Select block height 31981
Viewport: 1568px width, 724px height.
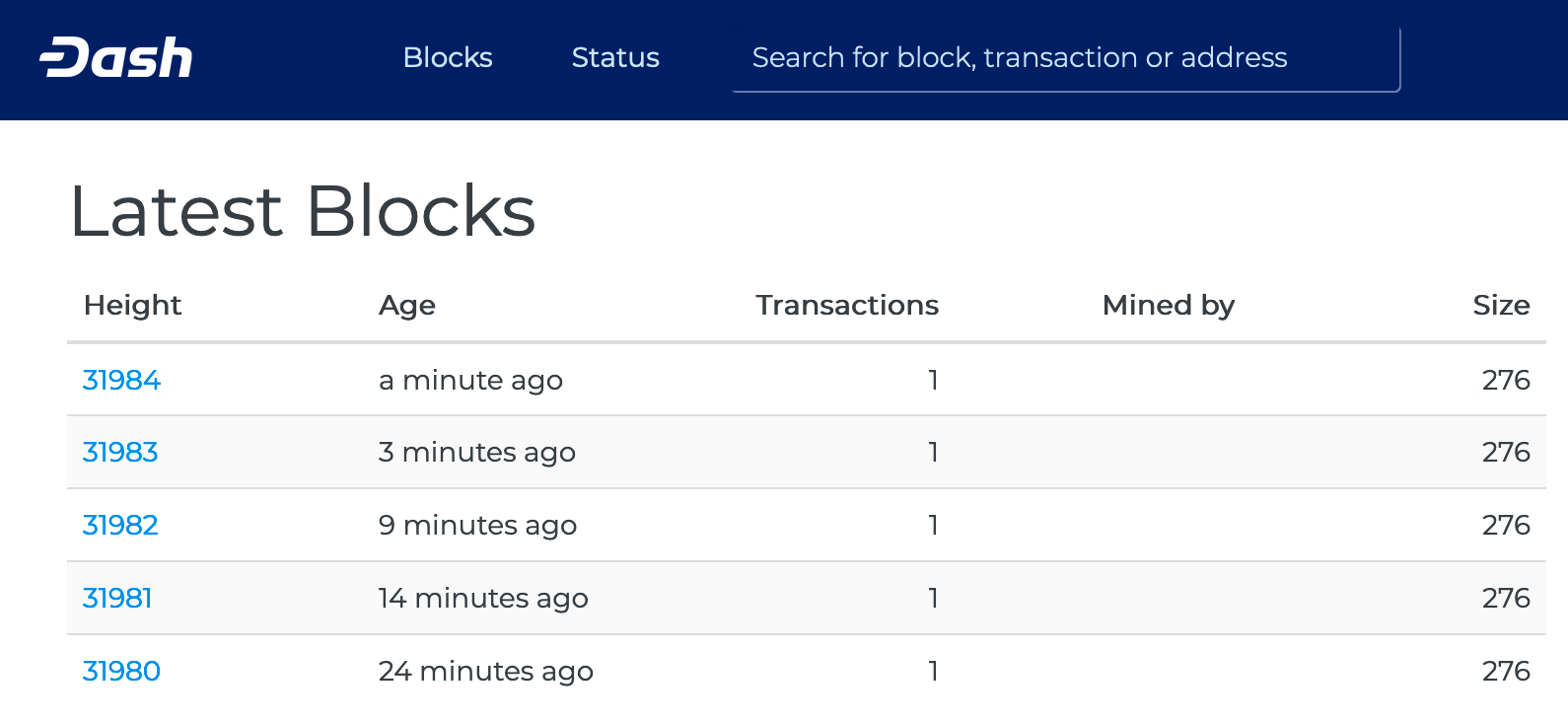click(117, 598)
